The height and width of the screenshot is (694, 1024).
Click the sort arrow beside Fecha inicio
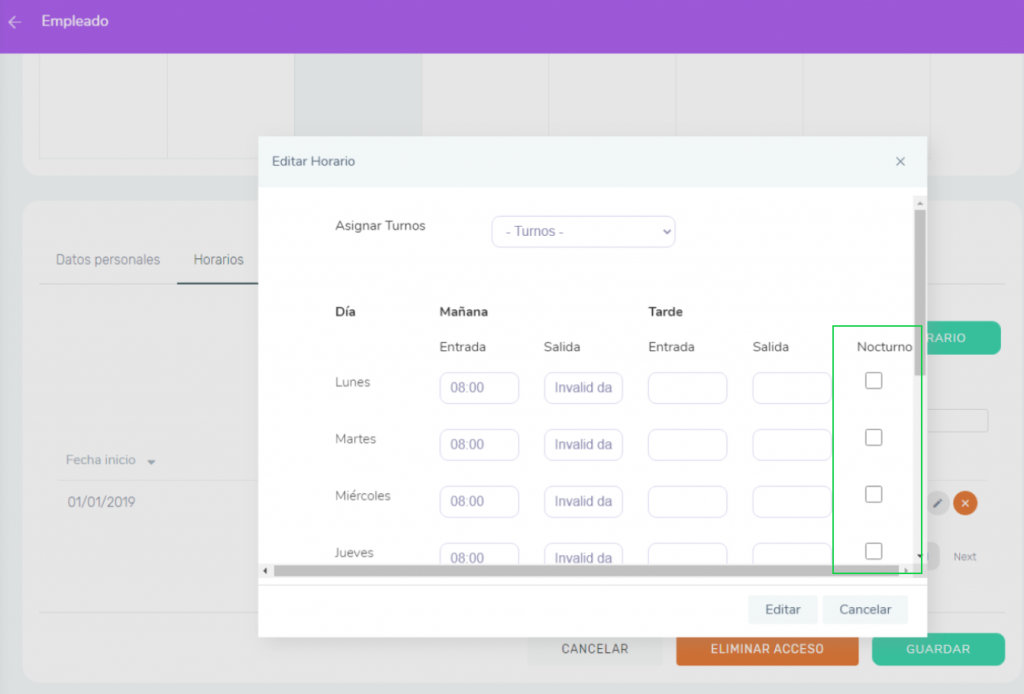(151, 462)
